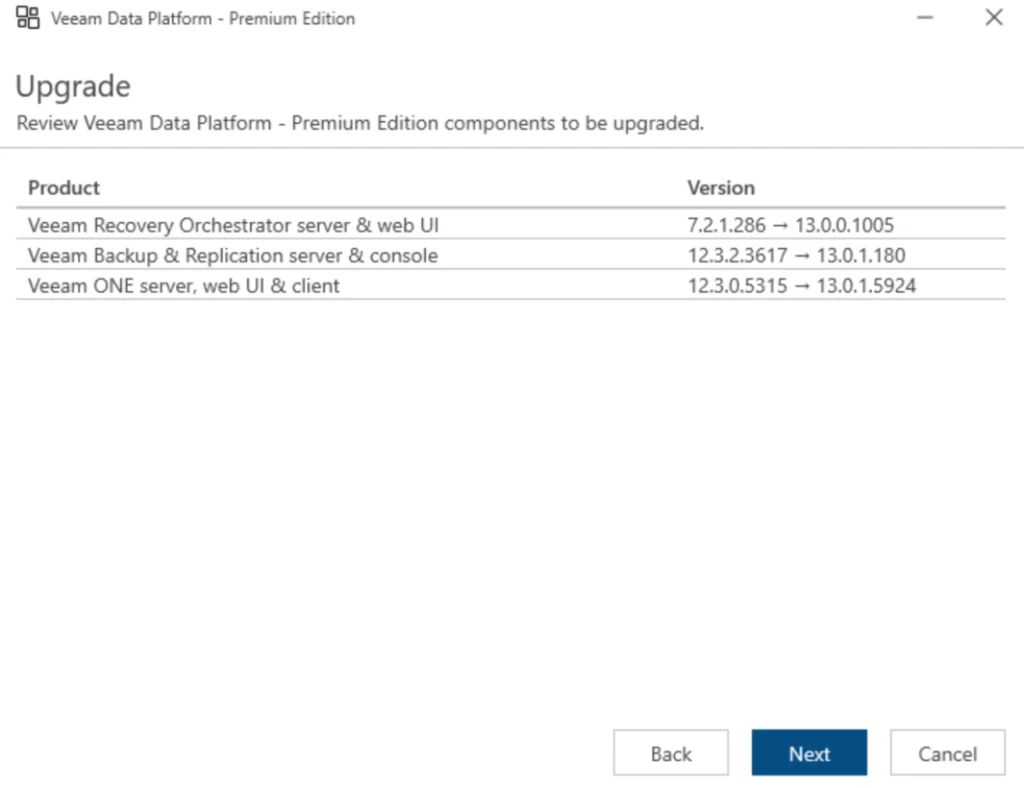Click the Veeam Data Platform title bar icon

(28, 18)
